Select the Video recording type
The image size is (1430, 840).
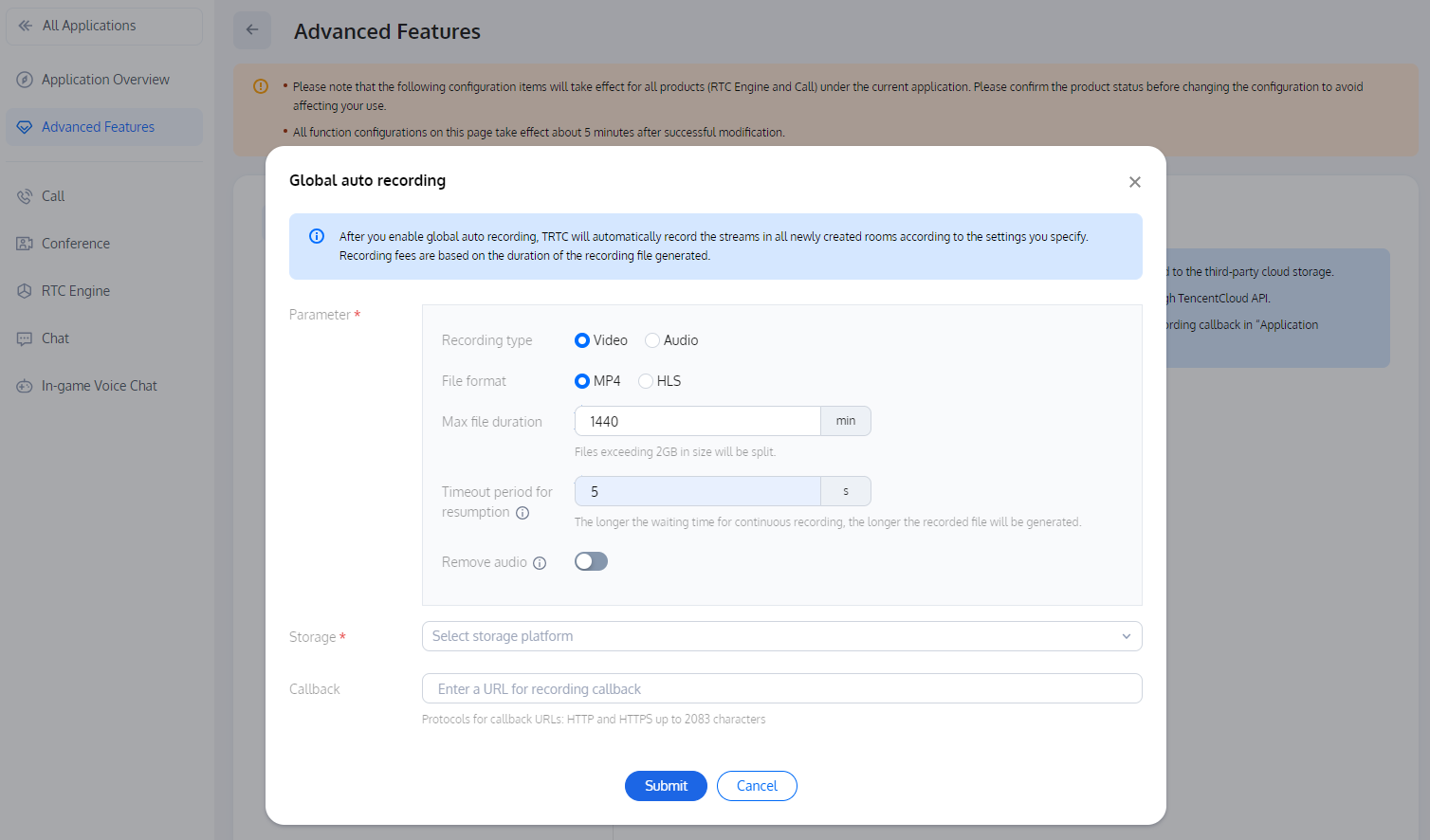(x=582, y=340)
